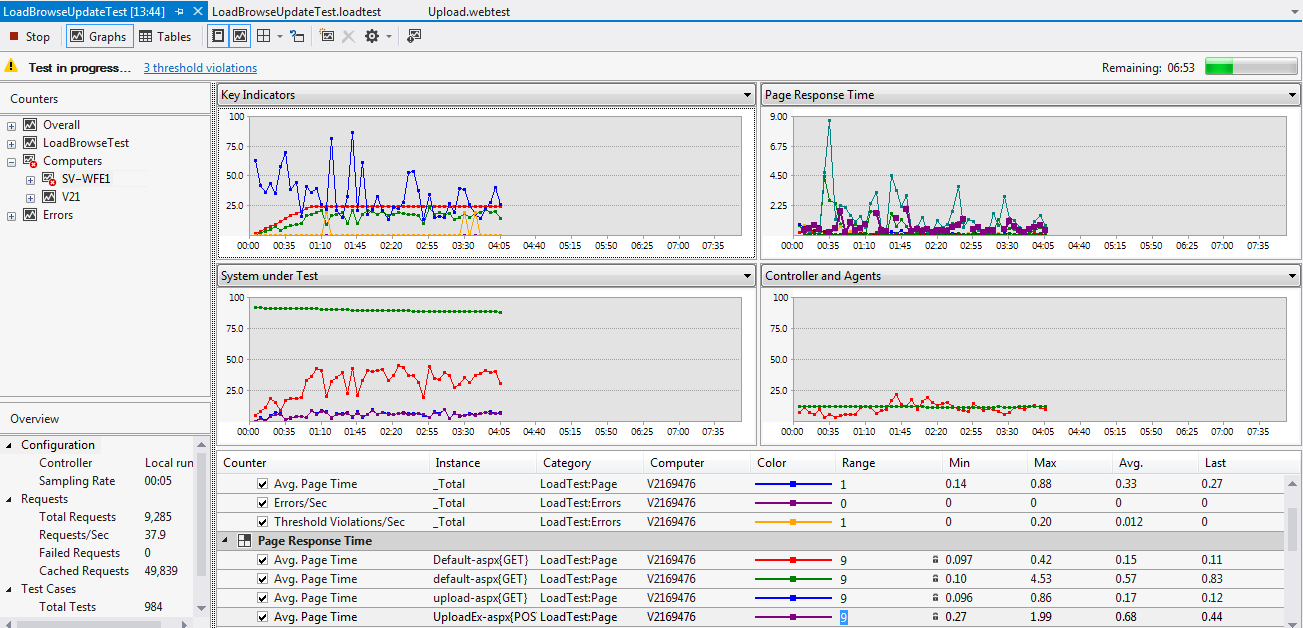This screenshot has width=1303, height=628.
Task: Uncheck Threshold Violations/Sec counter
Action: pos(261,521)
